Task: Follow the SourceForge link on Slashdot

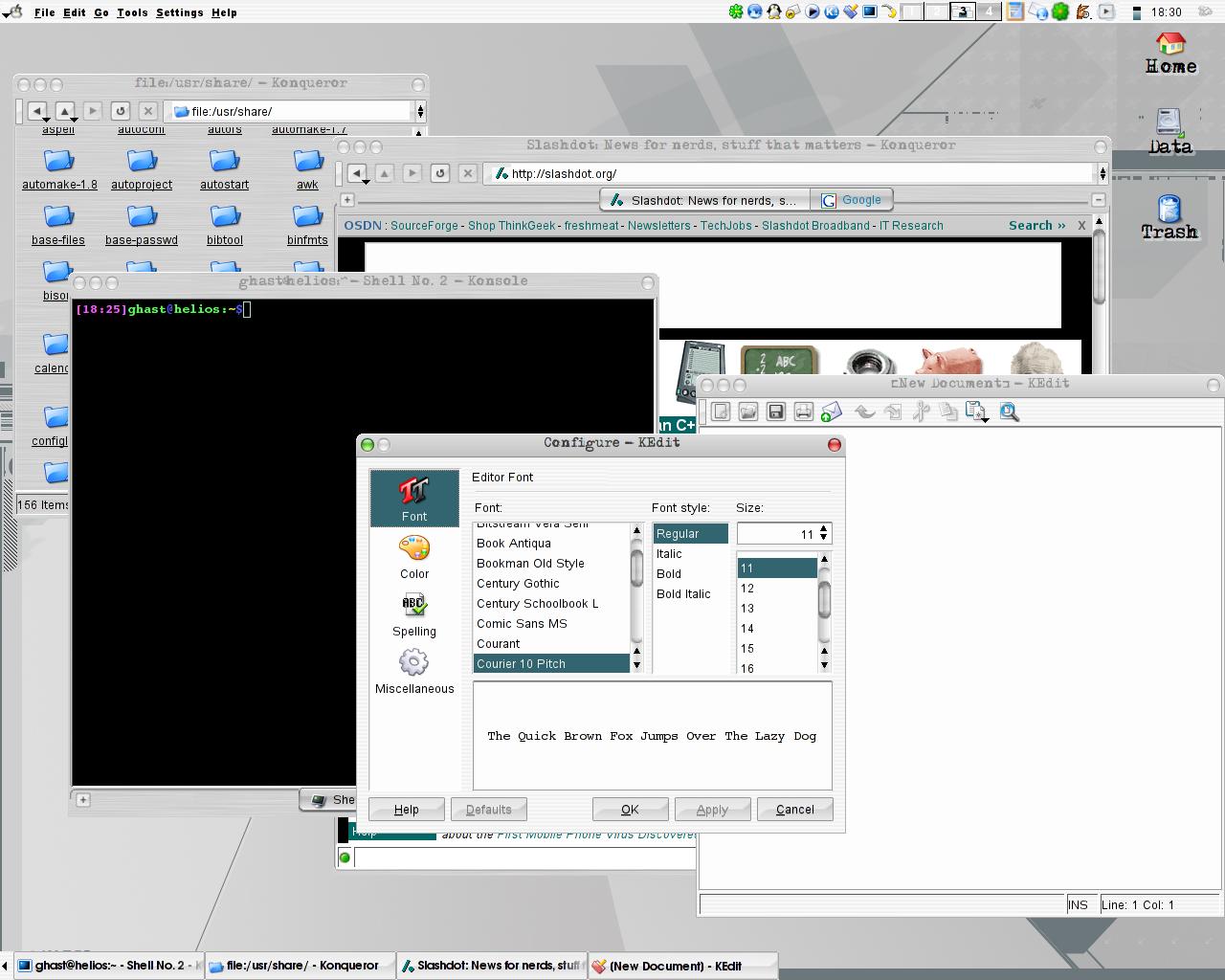Action: tap(424, 226)
